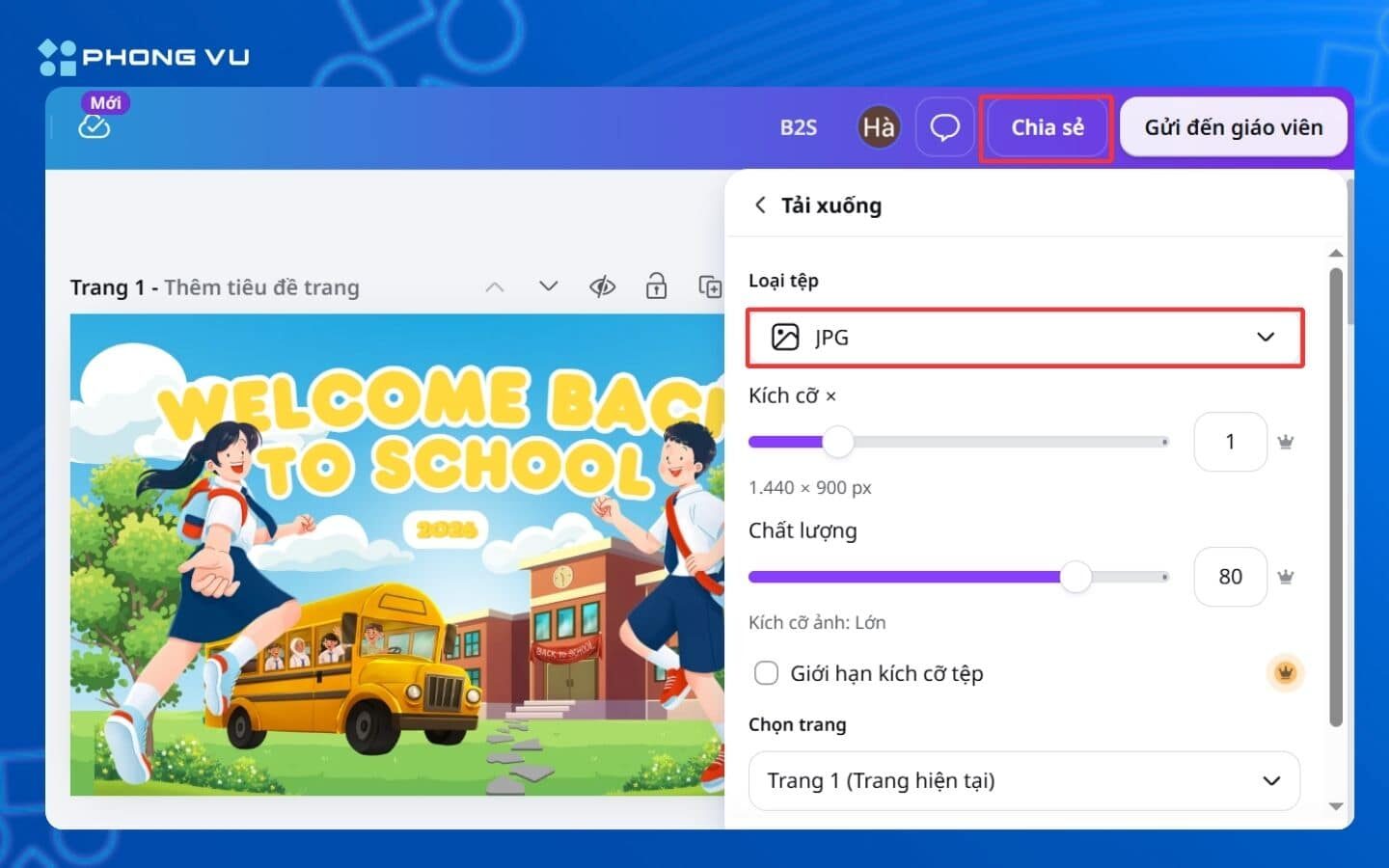Screen dimensions: 1389x868
Task: Click the crown icon beside quality field
Action: point(1285,577)
